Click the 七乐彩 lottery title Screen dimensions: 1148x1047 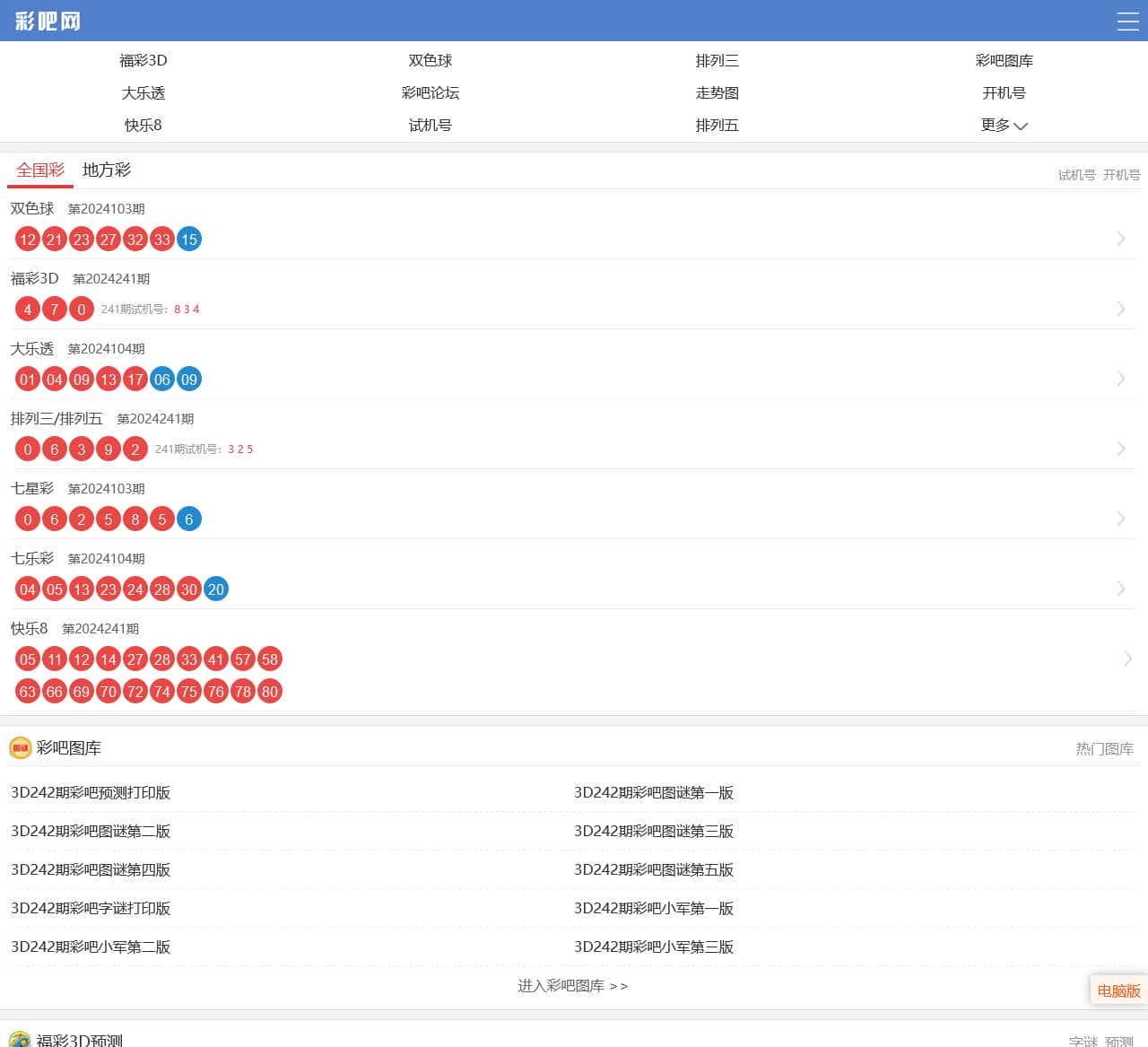click(x=32, y=558)
